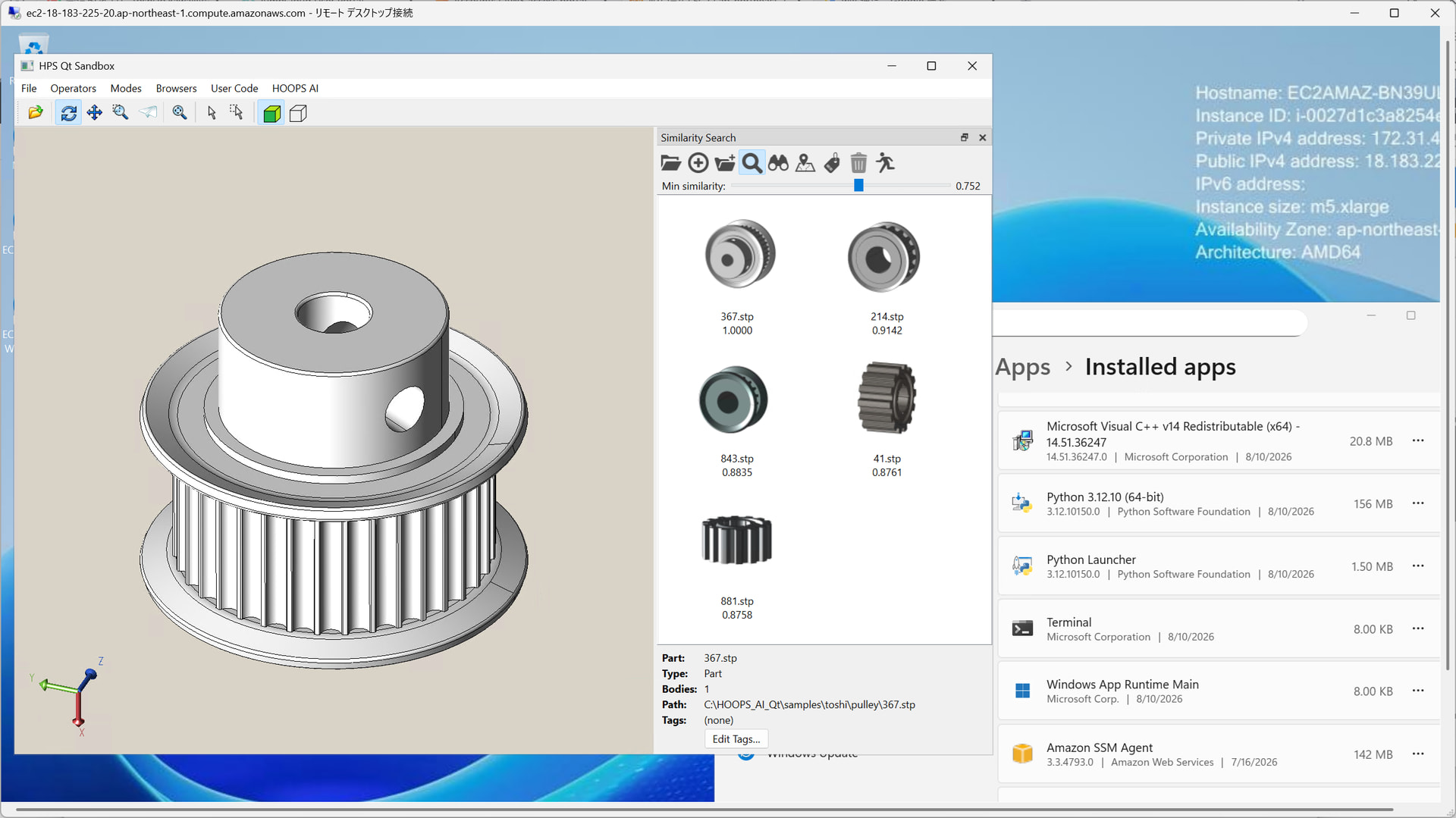Click the 1.0000 score under 367.stp
Viewport: 1456px width, 818px height.
pos(737,331)
